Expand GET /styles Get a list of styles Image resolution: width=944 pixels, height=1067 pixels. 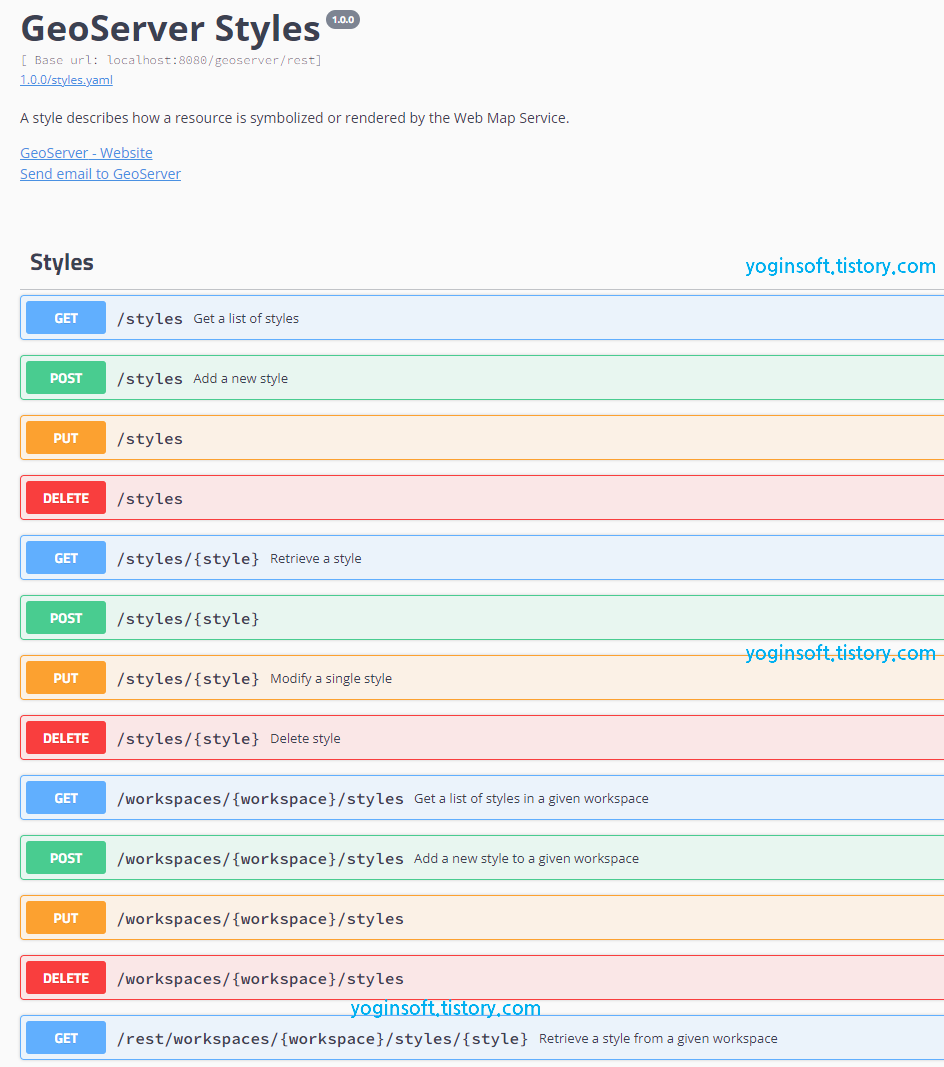(x=482, y=318)
